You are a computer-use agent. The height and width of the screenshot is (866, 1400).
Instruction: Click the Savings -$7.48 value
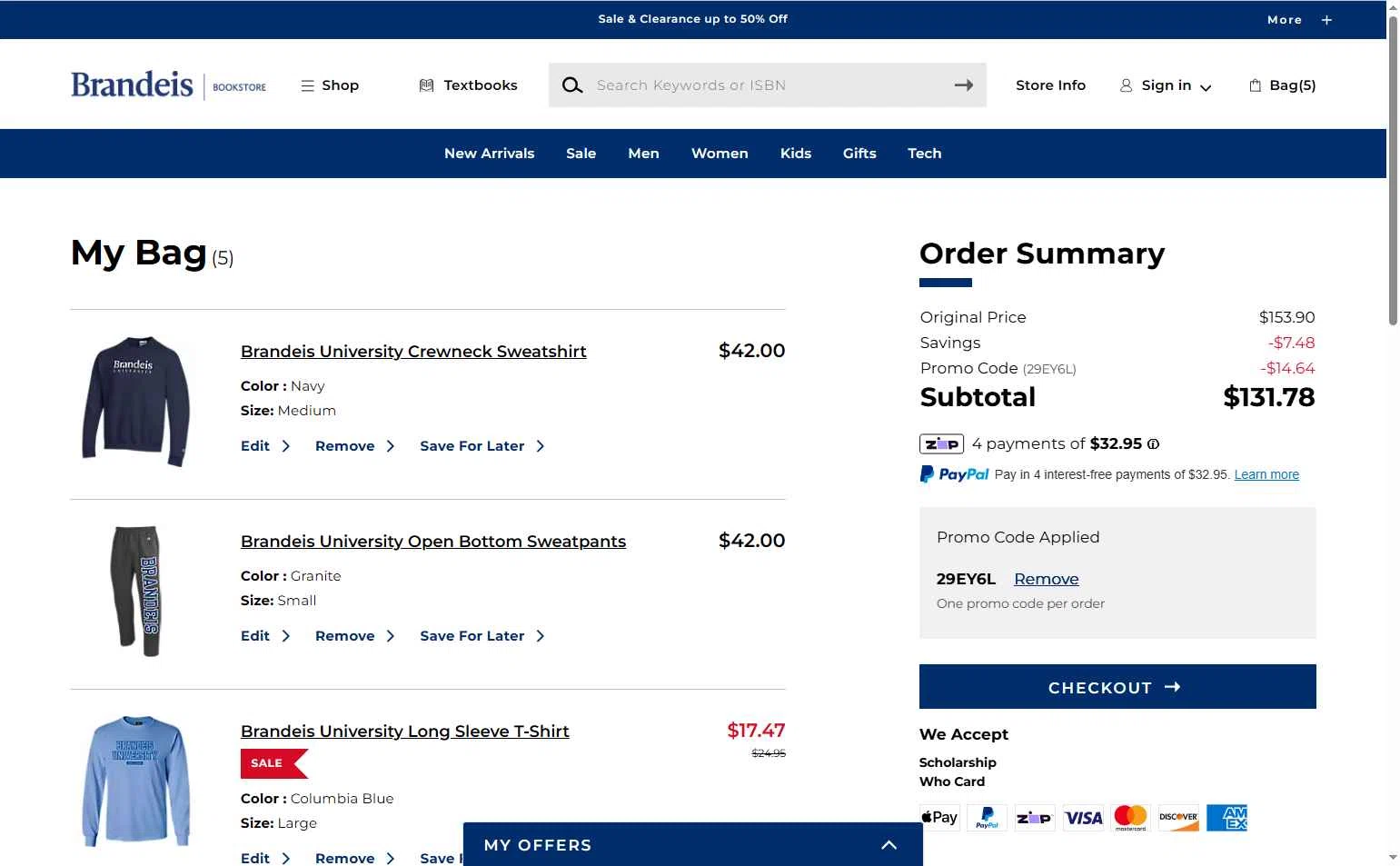[1291, 343]
